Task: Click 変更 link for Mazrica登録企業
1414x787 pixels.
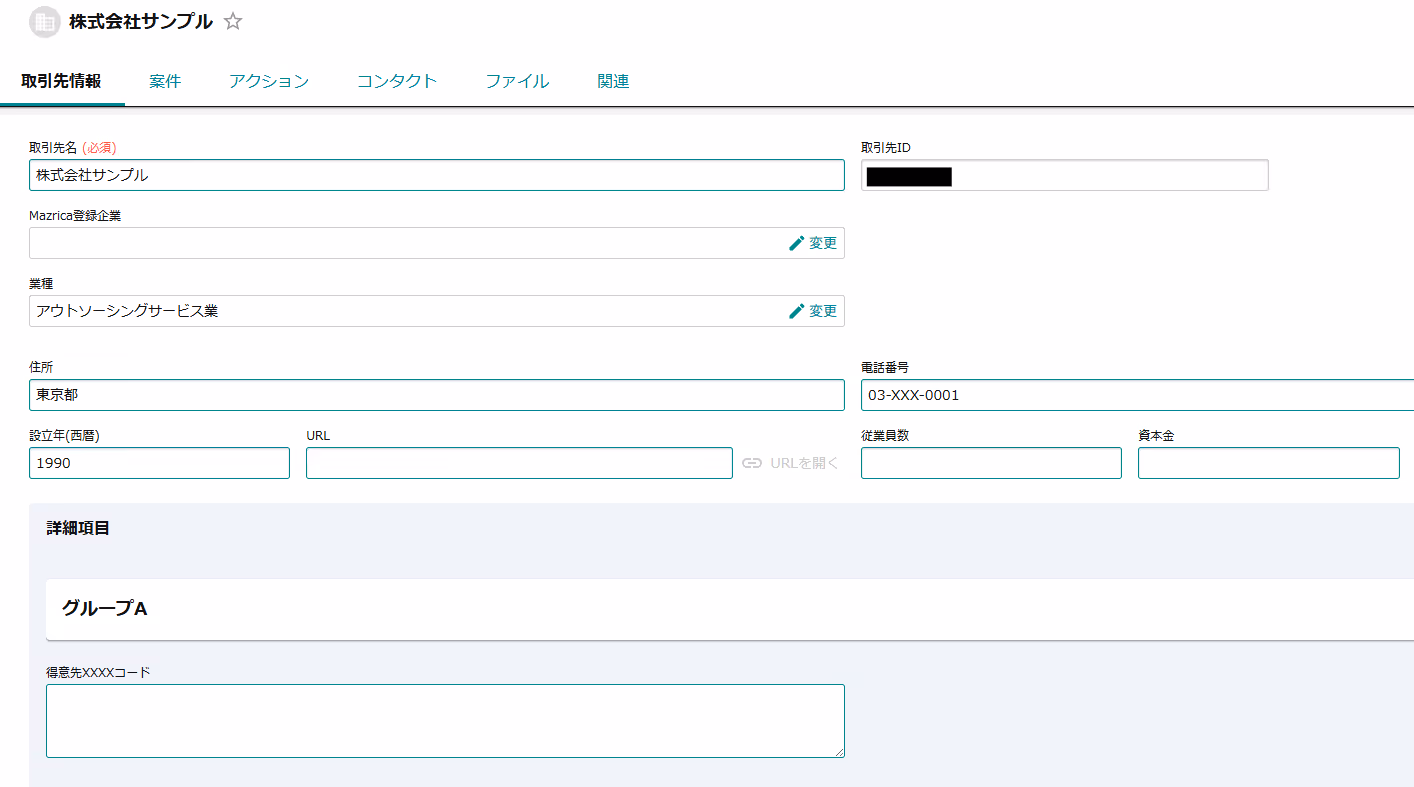Action: click(823, 243)
